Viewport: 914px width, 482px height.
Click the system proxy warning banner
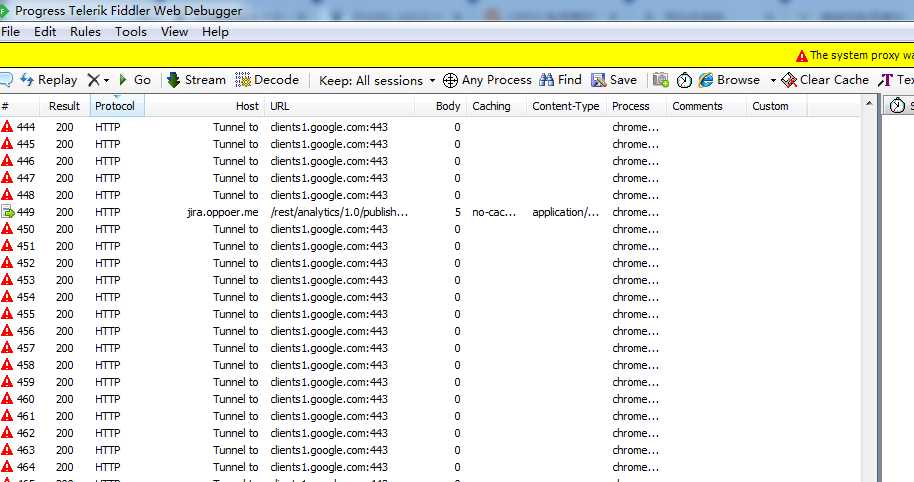point(457,55)
